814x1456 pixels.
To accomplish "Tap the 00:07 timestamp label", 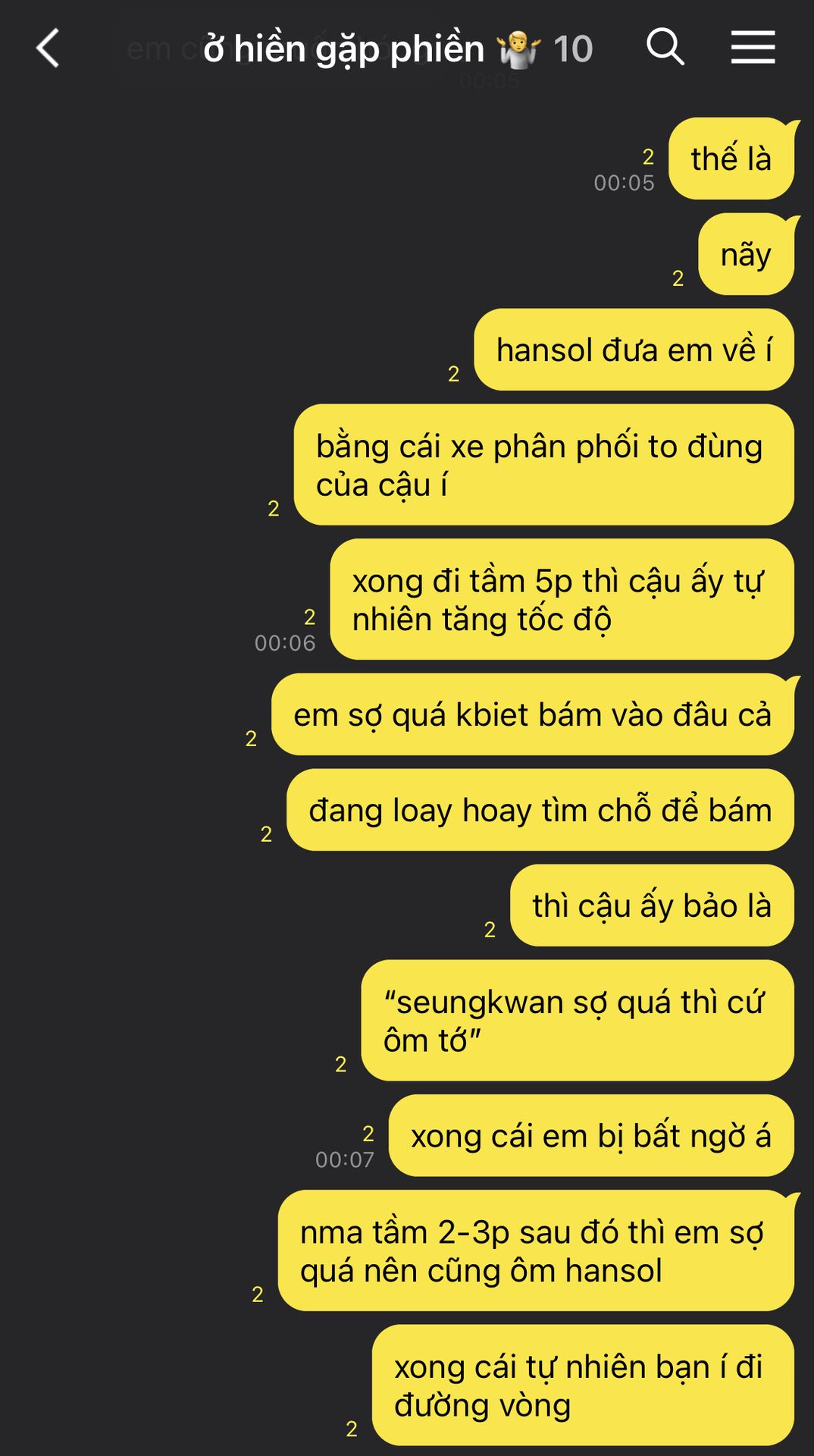I will click(345, 1159).
